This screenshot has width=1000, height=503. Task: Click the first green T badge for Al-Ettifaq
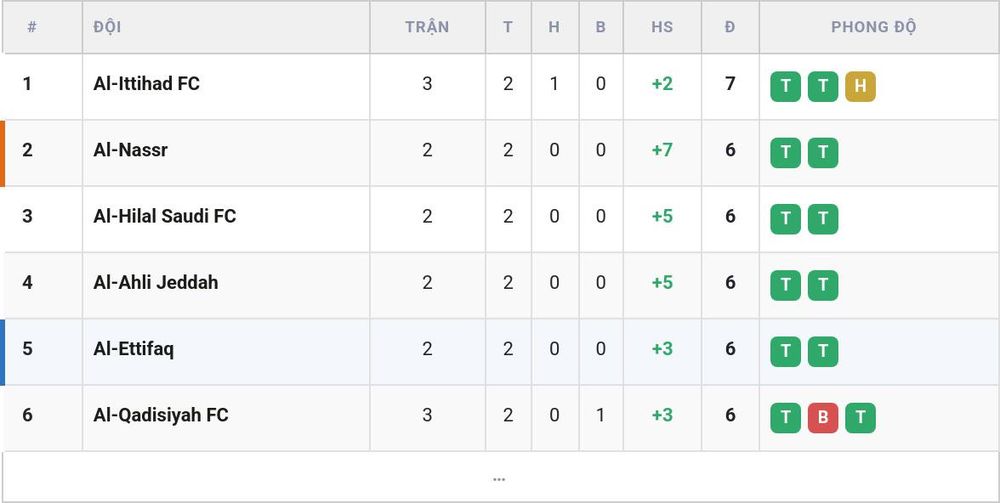785,352
